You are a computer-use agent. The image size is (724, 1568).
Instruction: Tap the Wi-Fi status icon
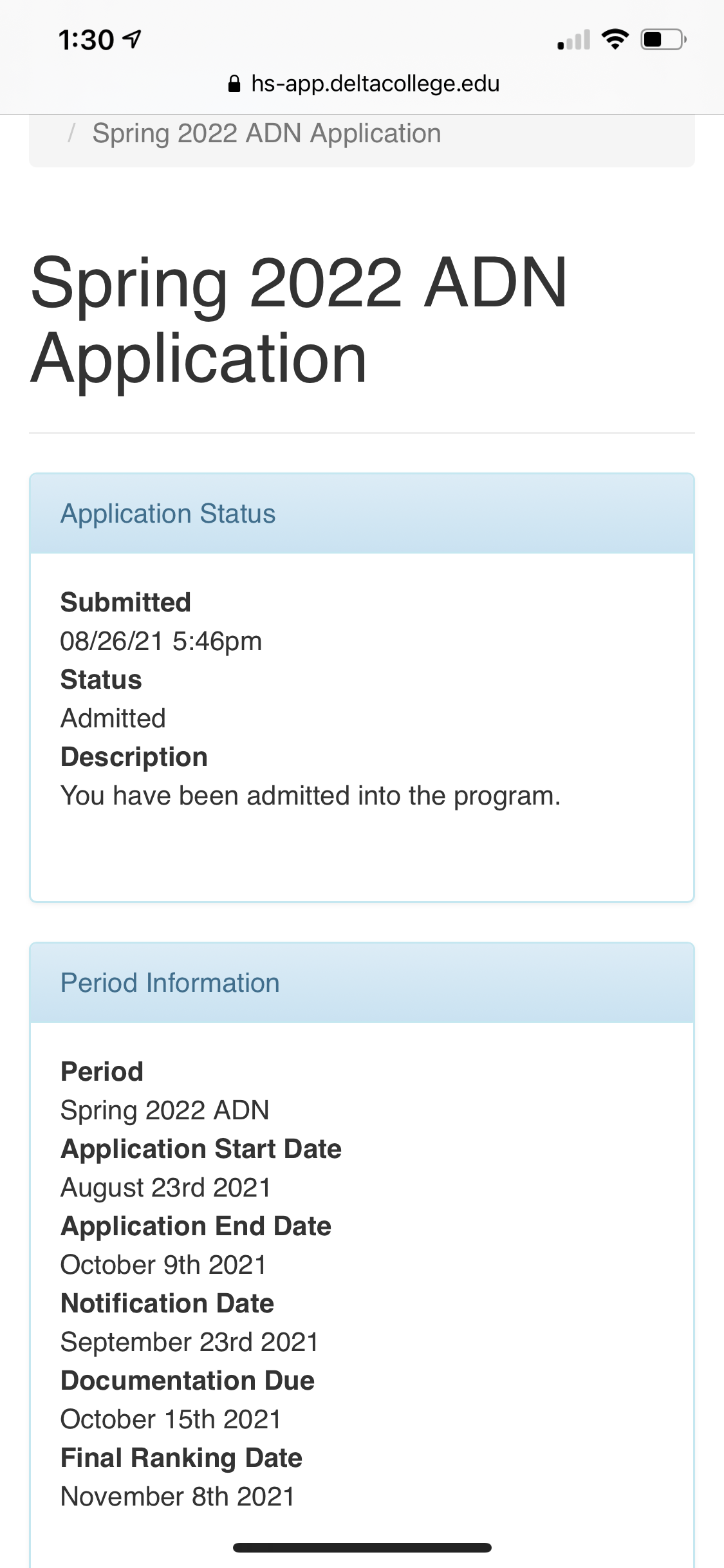coord(615,40)
